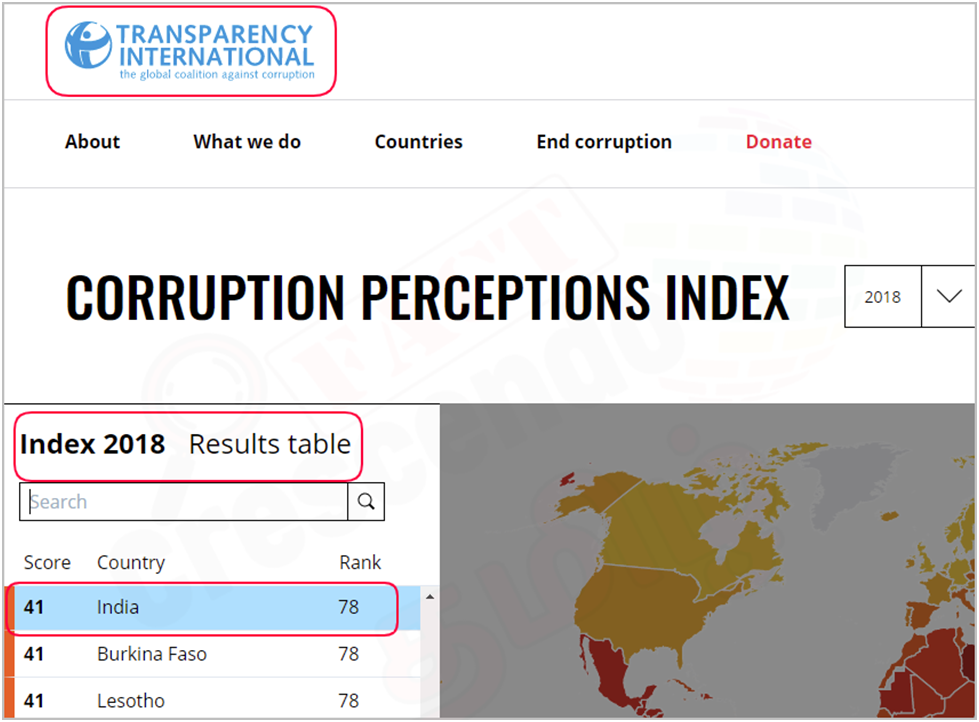Switch to the Results table tab
Screen dimensions: 979x722
[x=270, y=444]
